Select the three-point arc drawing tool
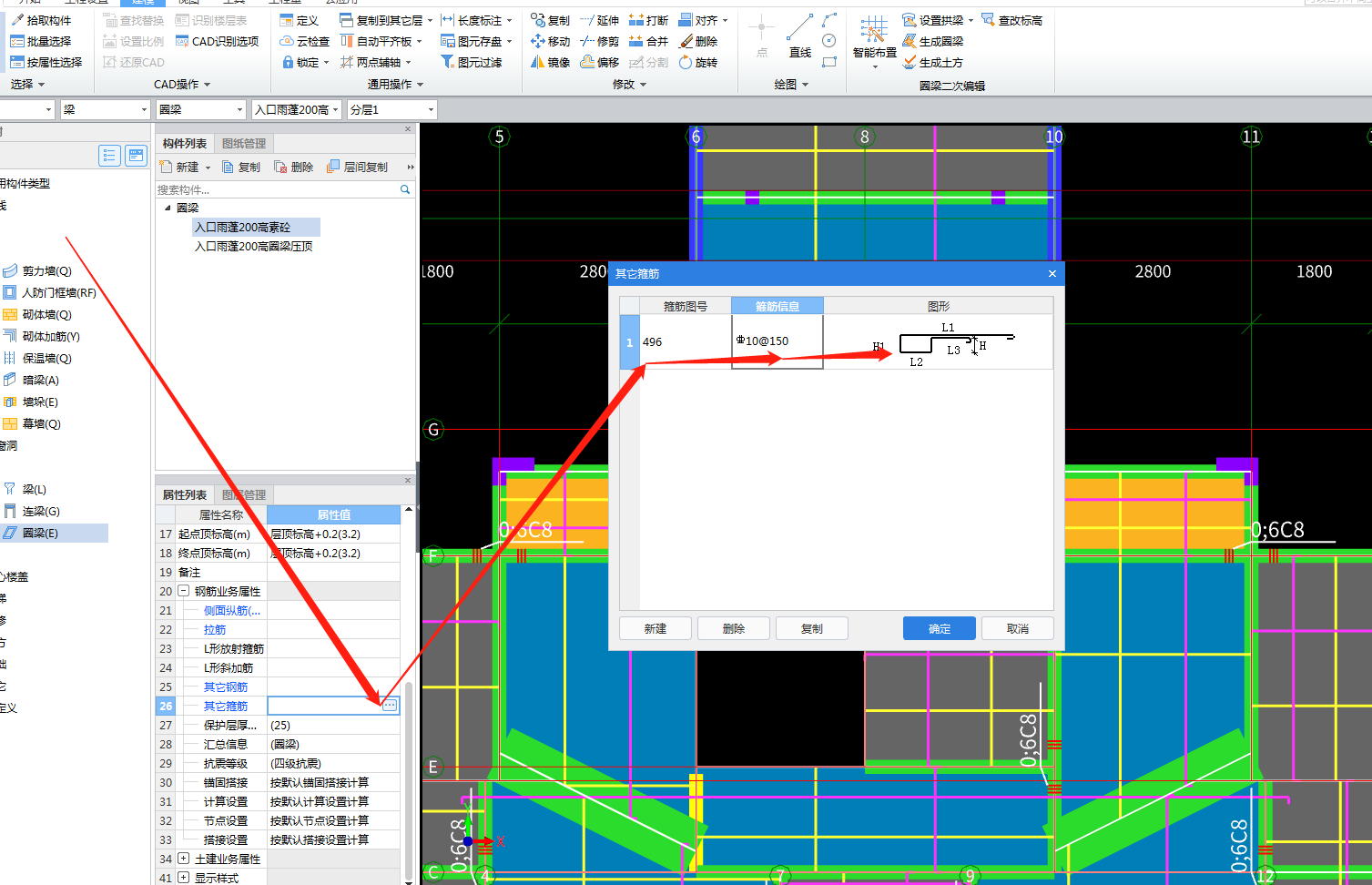This screenshot has width=1372, height=885. pos(828,19)
